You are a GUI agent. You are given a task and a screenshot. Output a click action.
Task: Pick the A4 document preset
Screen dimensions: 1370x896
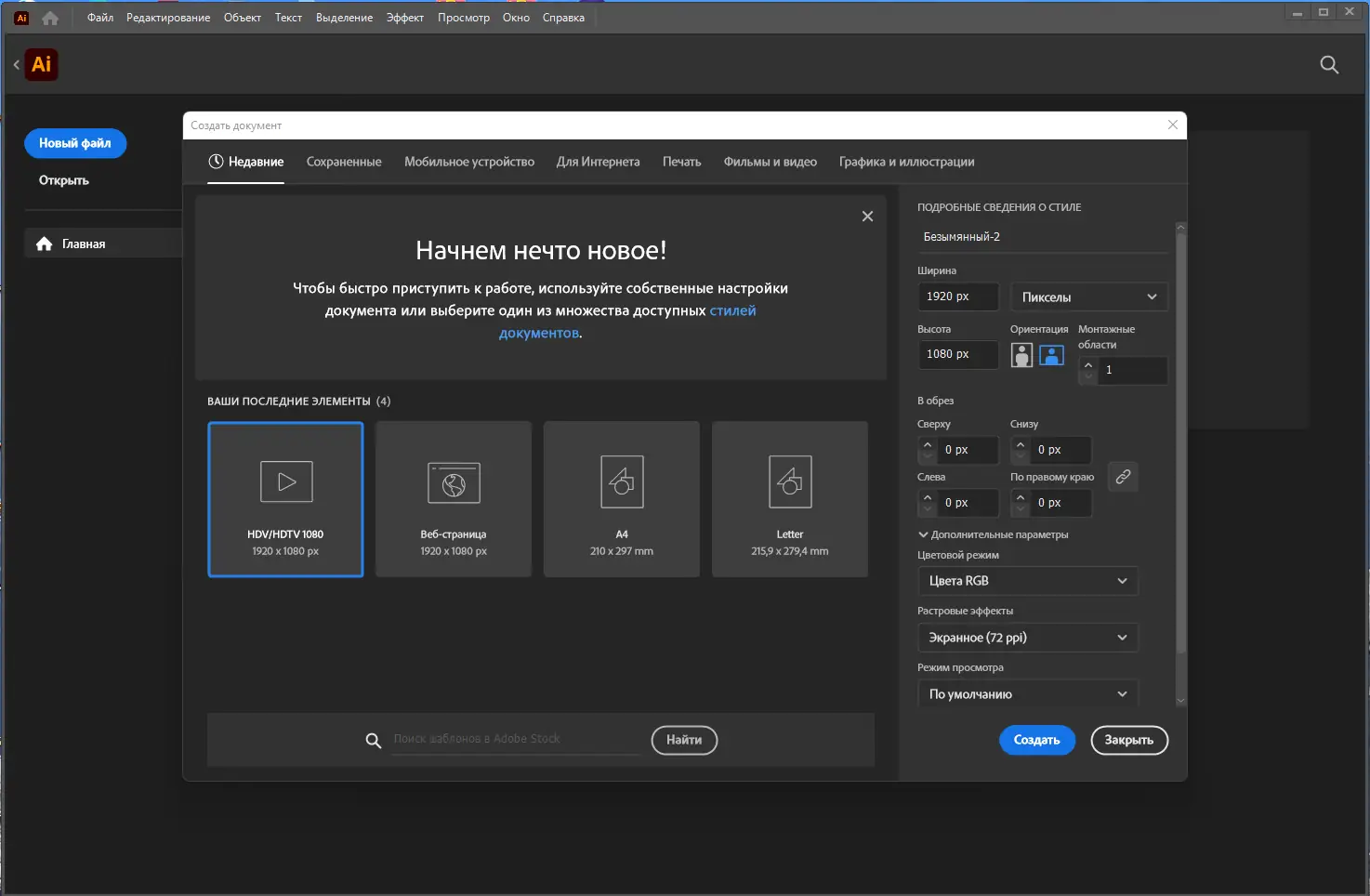click(622, 499)
